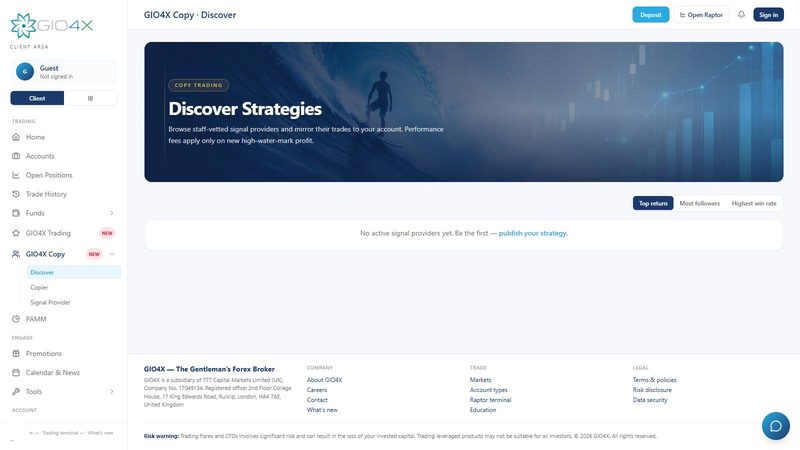Click the Guest avatar circle
The width and height of the screenshot is (800, 450).
point(24,71)
